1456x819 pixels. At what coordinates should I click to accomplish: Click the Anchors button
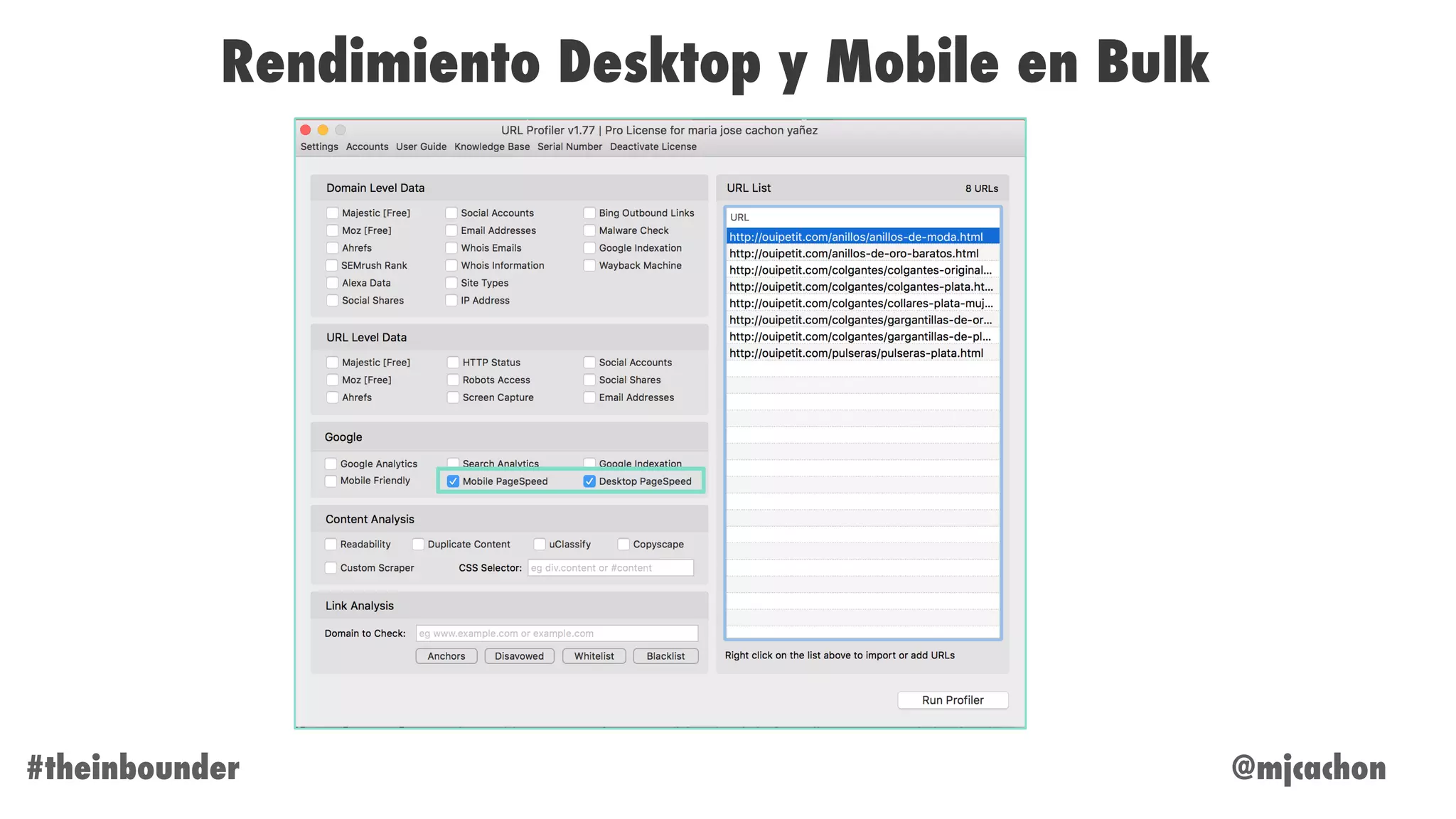(446, 656)
